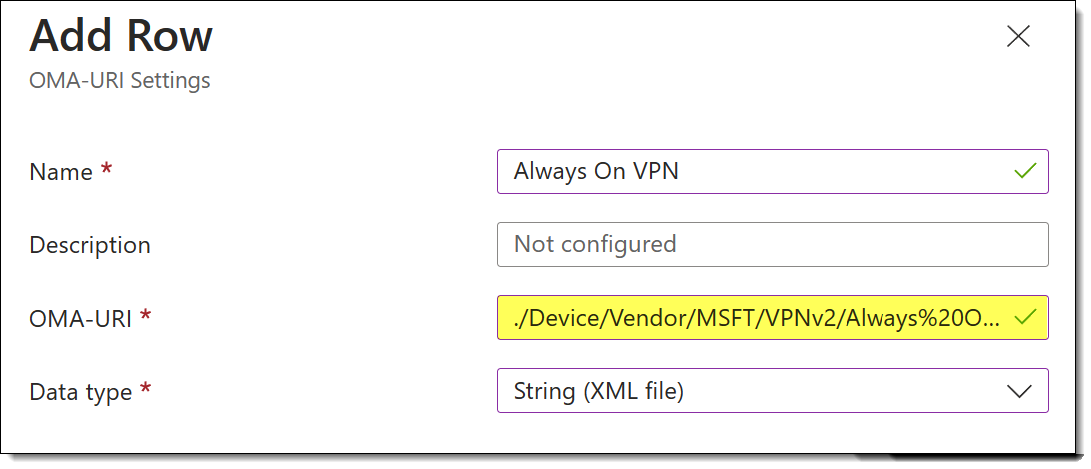Click the OMA-URI Settings subtitle

pyautogui.click(x=120, y=80)
